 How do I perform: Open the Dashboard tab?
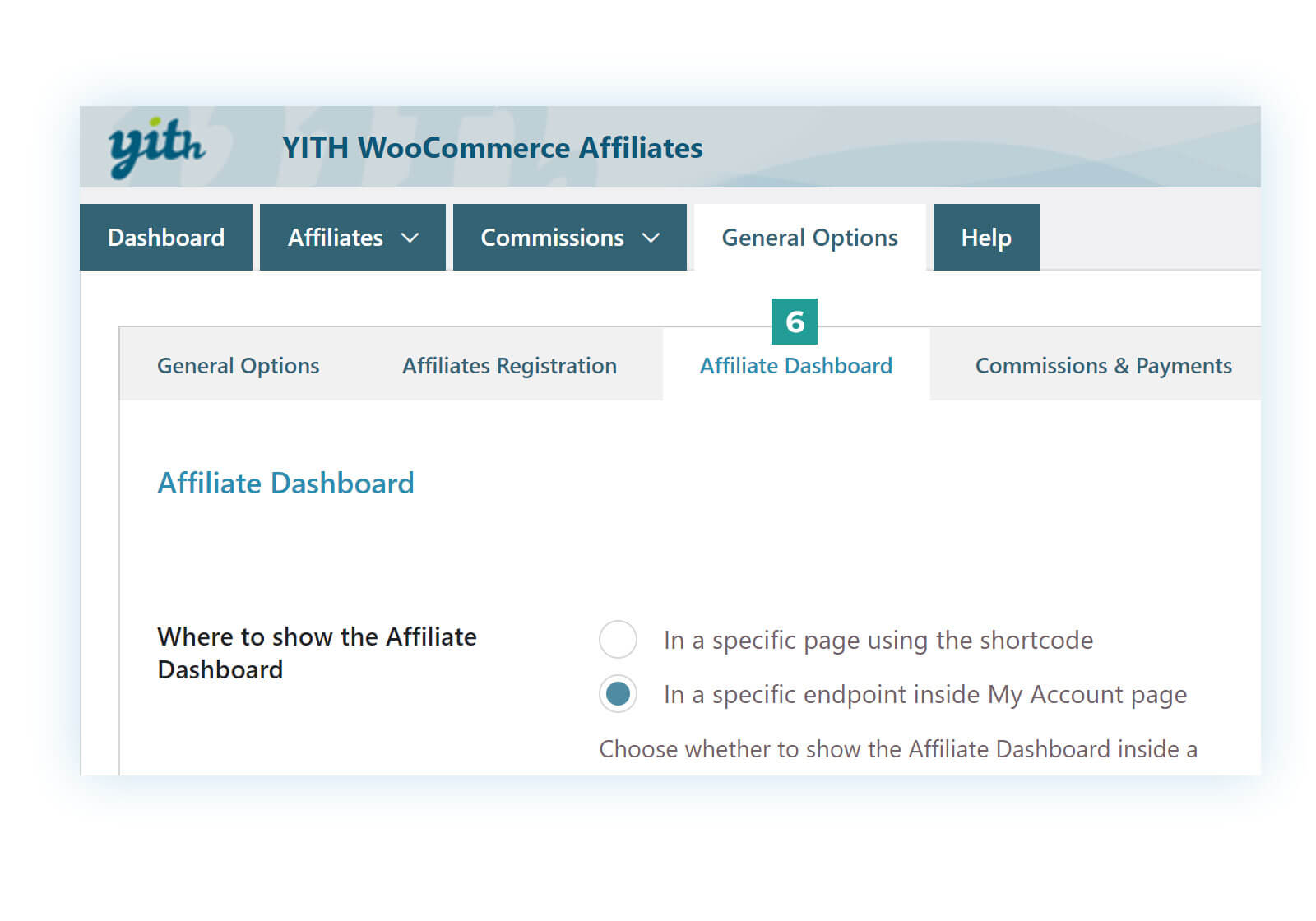pos(166,237)
